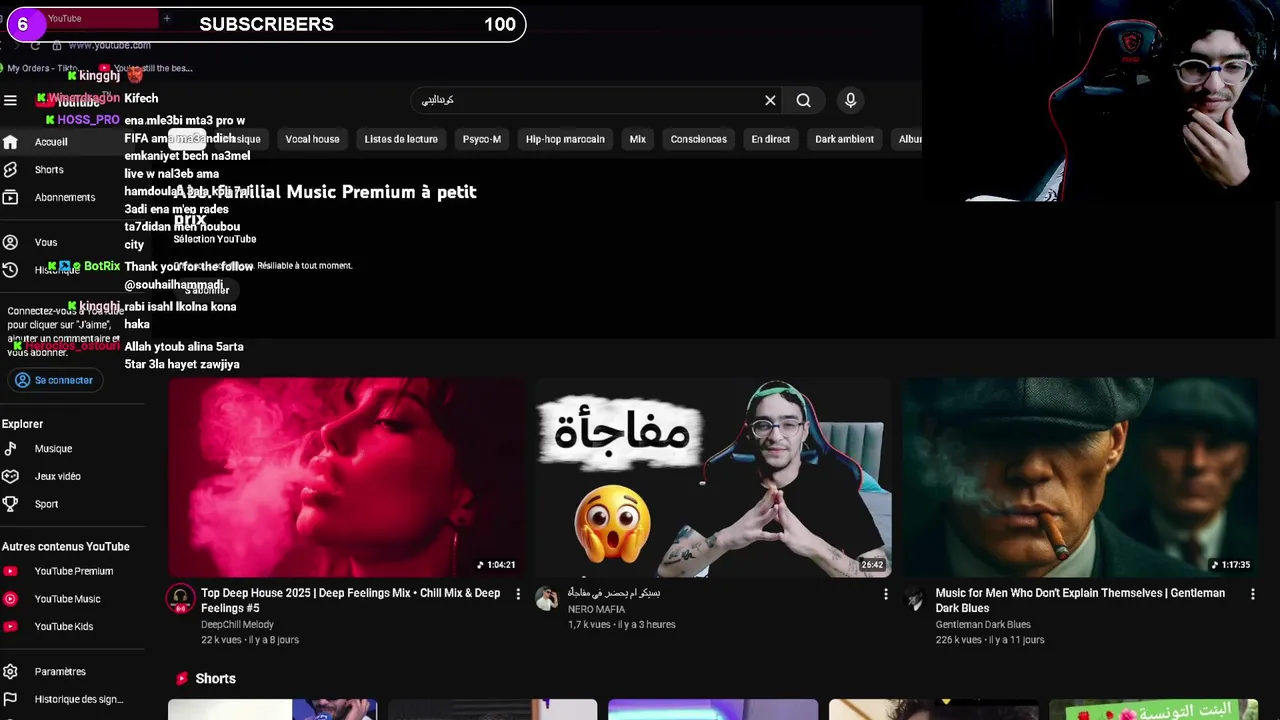Image resolution: width=1280 pixels, height=720 pixels.
Task: Open a new browser tab with plus
Action: pos(167,18)
